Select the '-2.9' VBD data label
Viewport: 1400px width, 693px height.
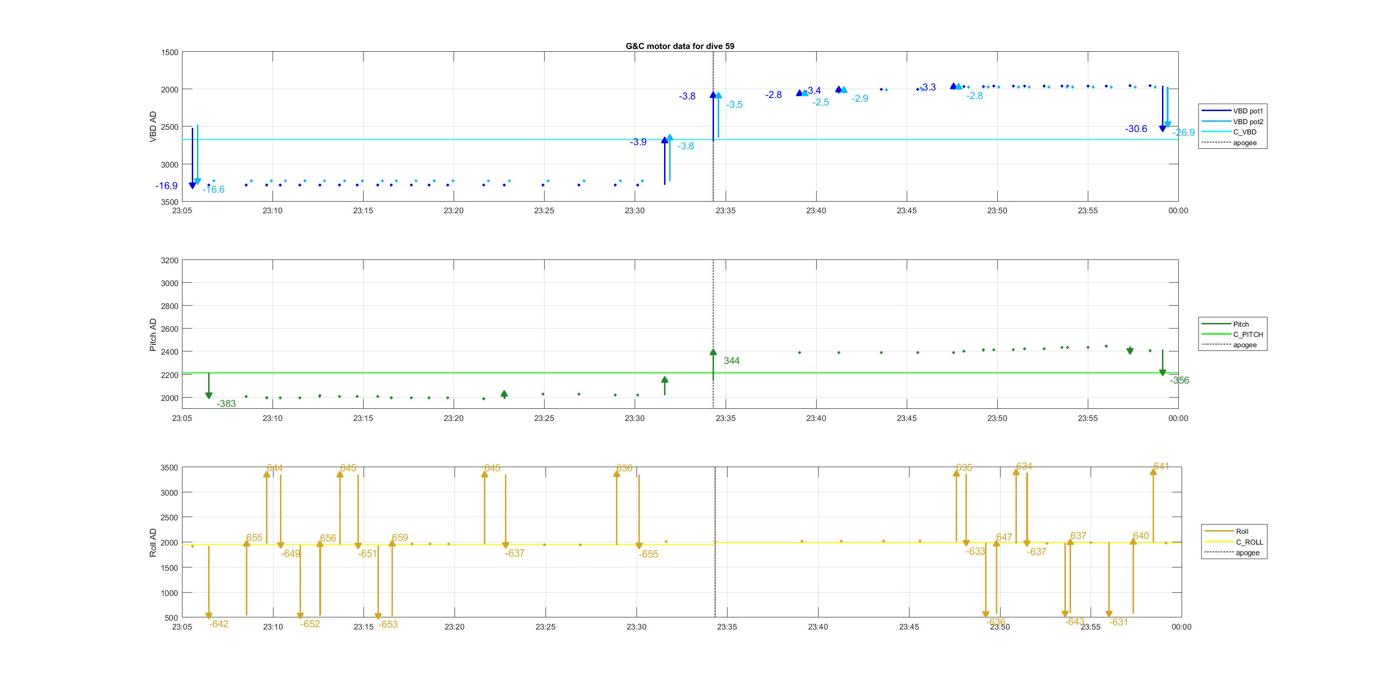(860, 98)
